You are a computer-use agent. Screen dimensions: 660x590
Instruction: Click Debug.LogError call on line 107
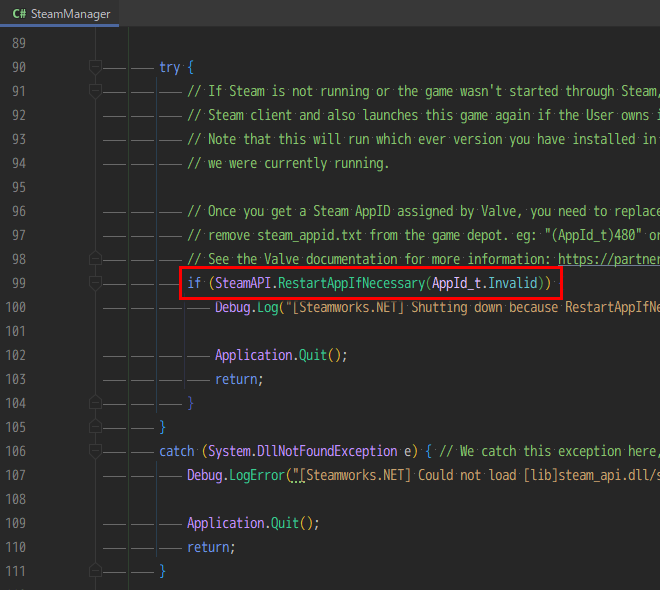(x=236, y=475)
